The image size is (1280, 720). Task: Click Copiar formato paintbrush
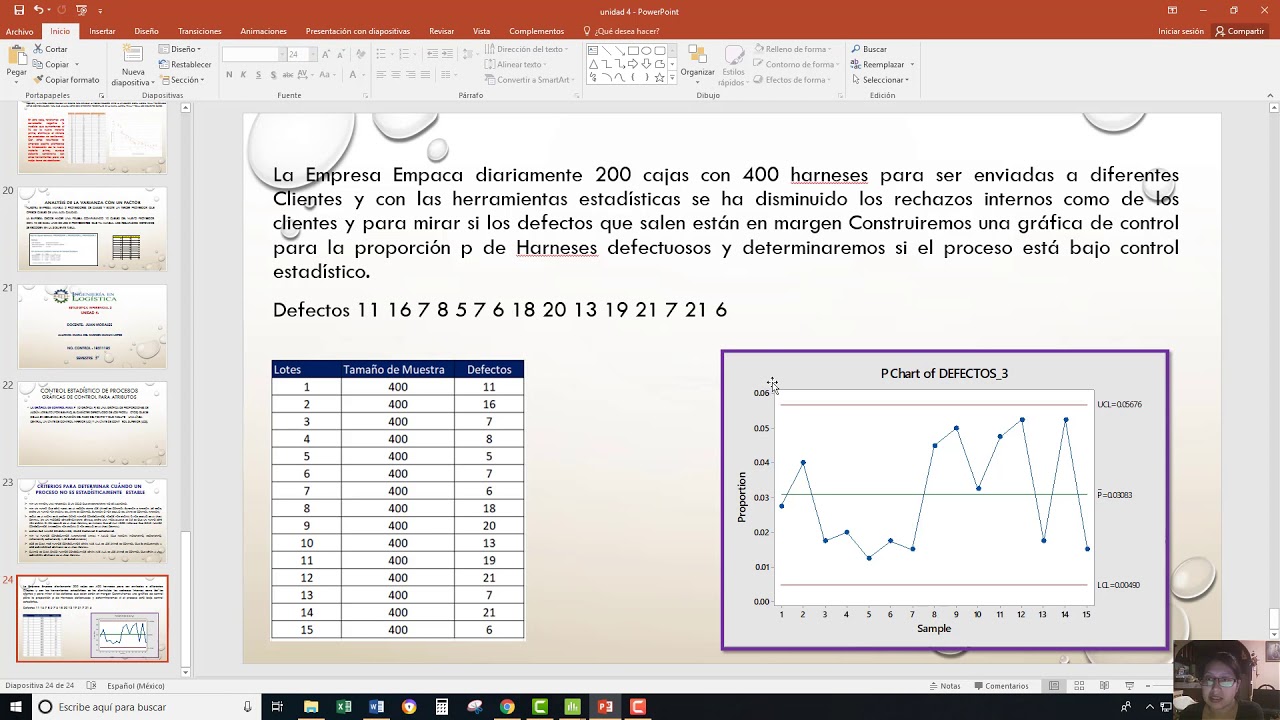click(67, 80)
